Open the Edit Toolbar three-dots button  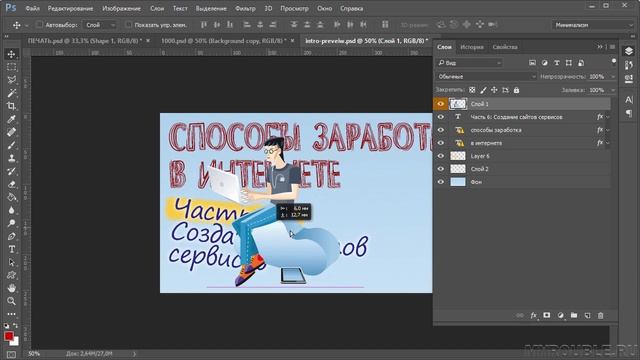point(11,314)
